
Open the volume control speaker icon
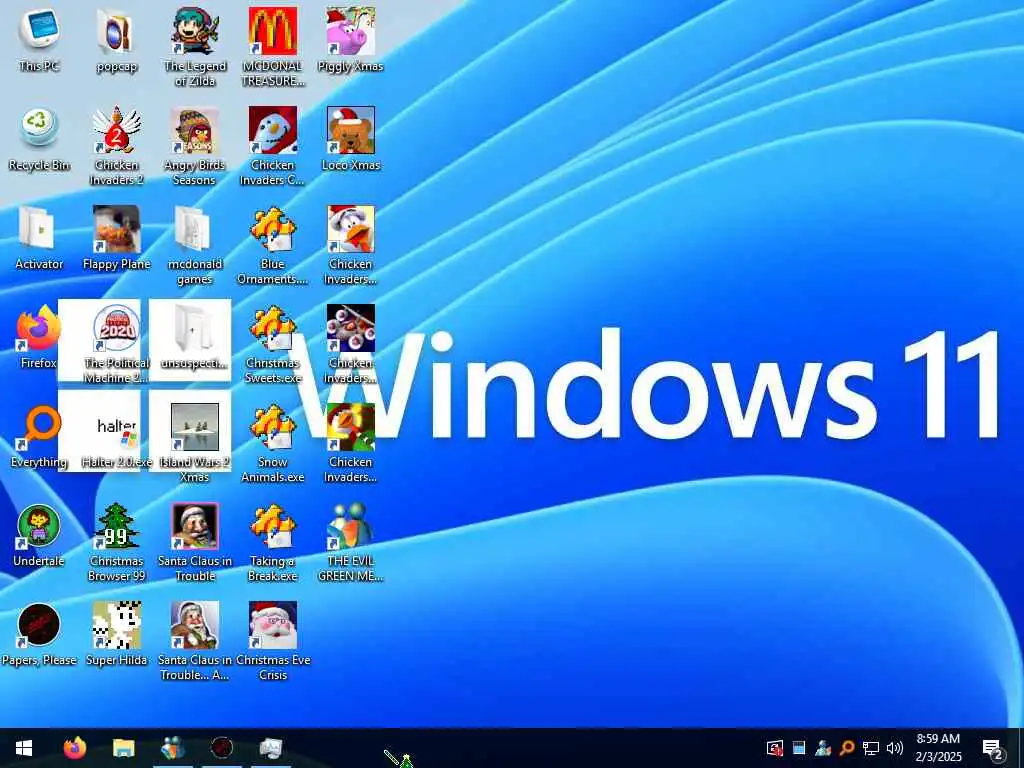click(895, 748)
